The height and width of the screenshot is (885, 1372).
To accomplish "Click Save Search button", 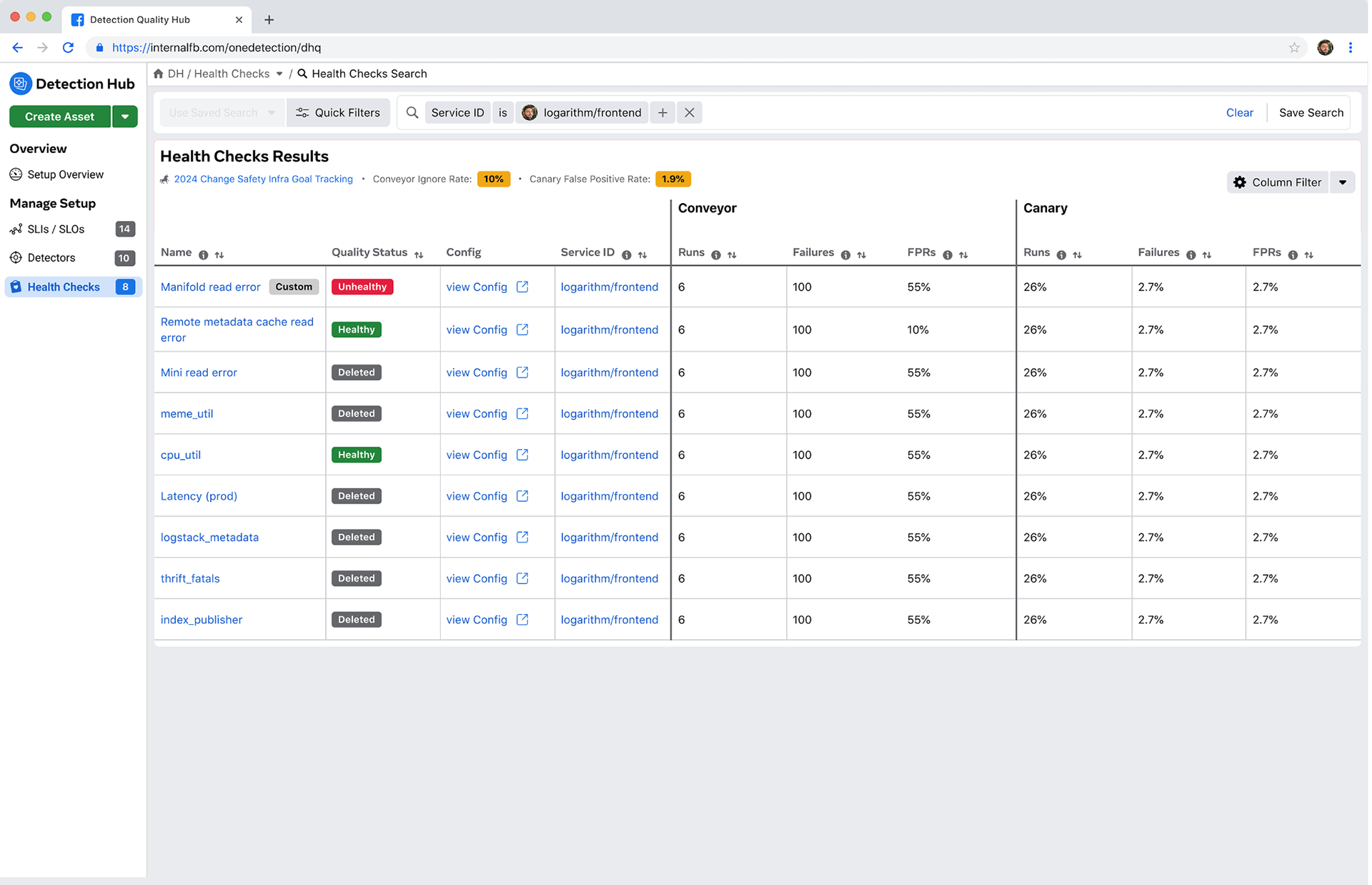I will coord(1311,113).
